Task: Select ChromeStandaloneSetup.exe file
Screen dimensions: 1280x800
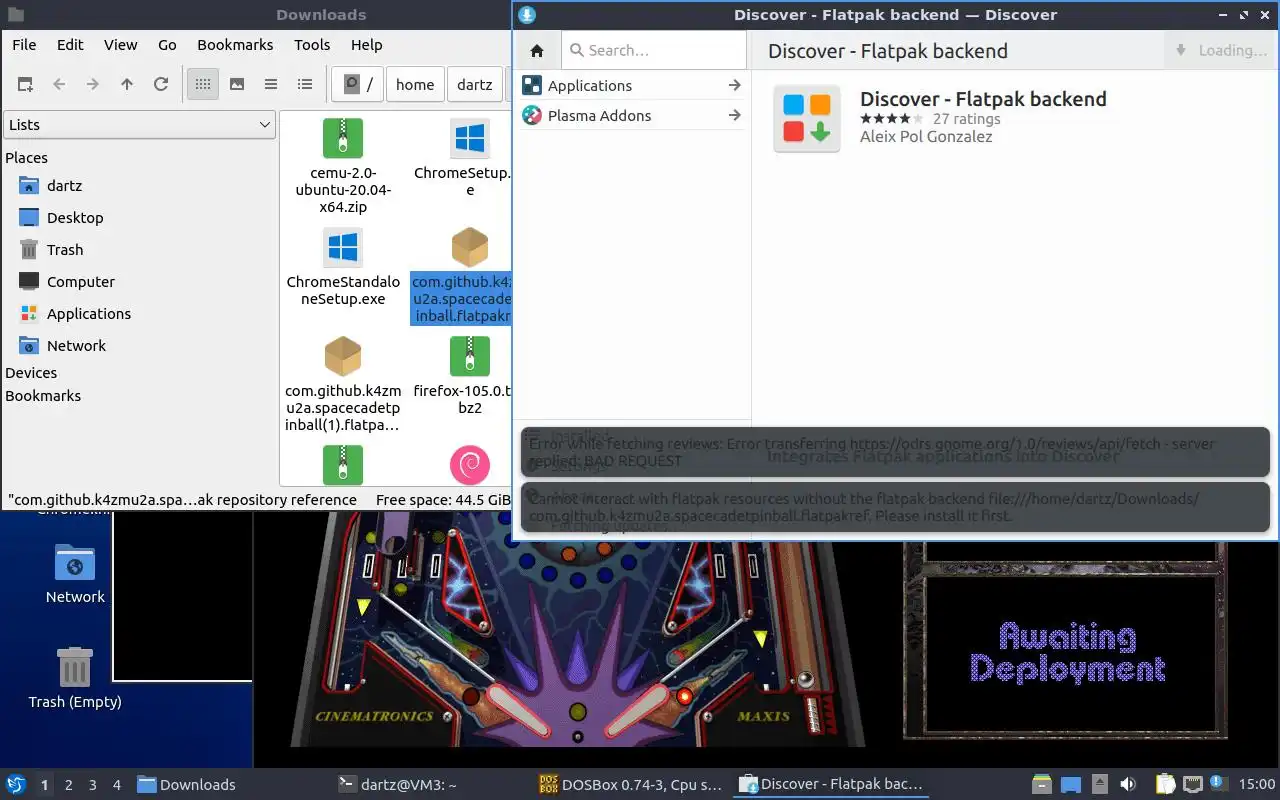Action: 343,266
